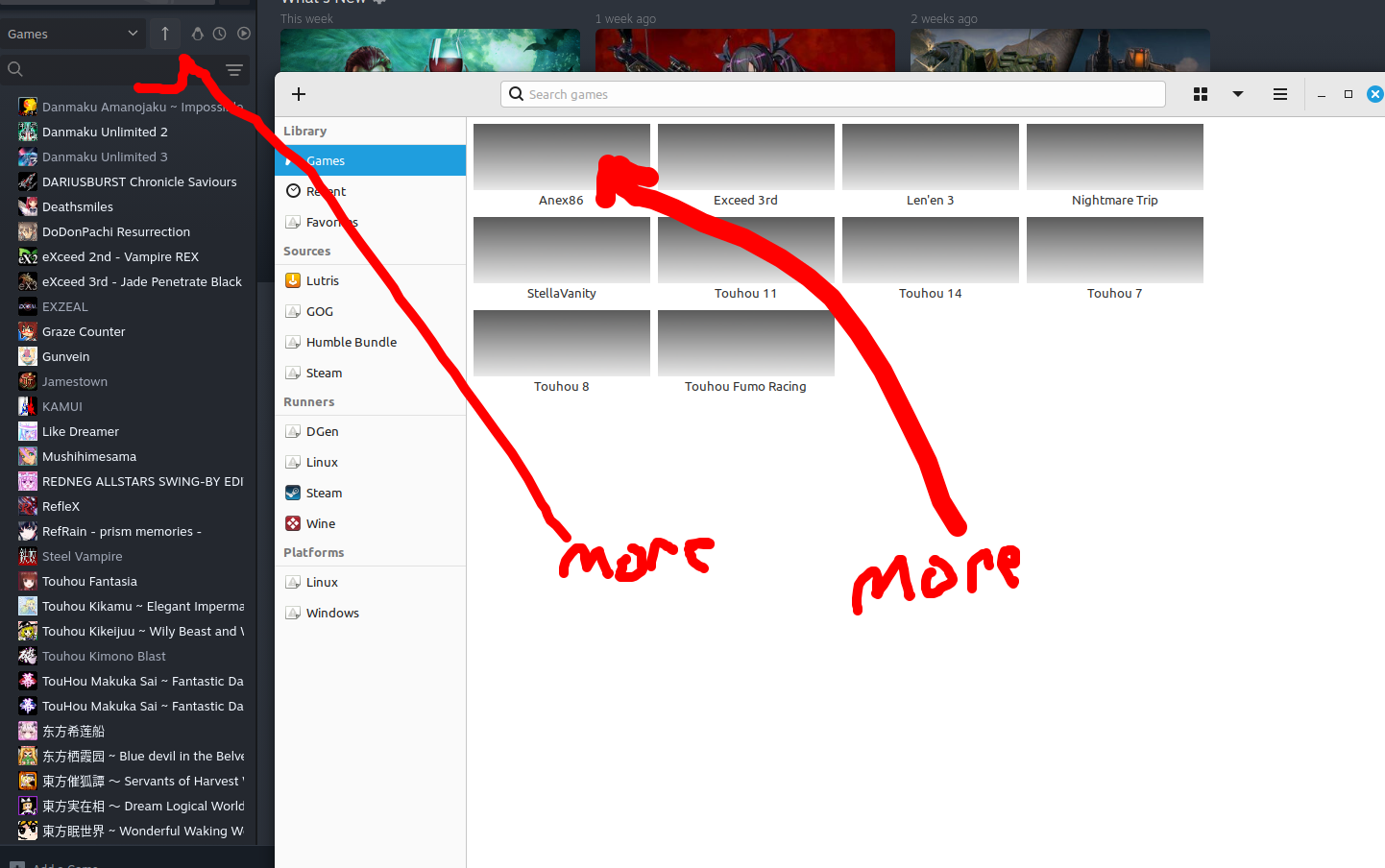Screen dimensions: 1385x868
Task: Click the DoDonPachi Resurrection game icon
Action: coord(28,231)
